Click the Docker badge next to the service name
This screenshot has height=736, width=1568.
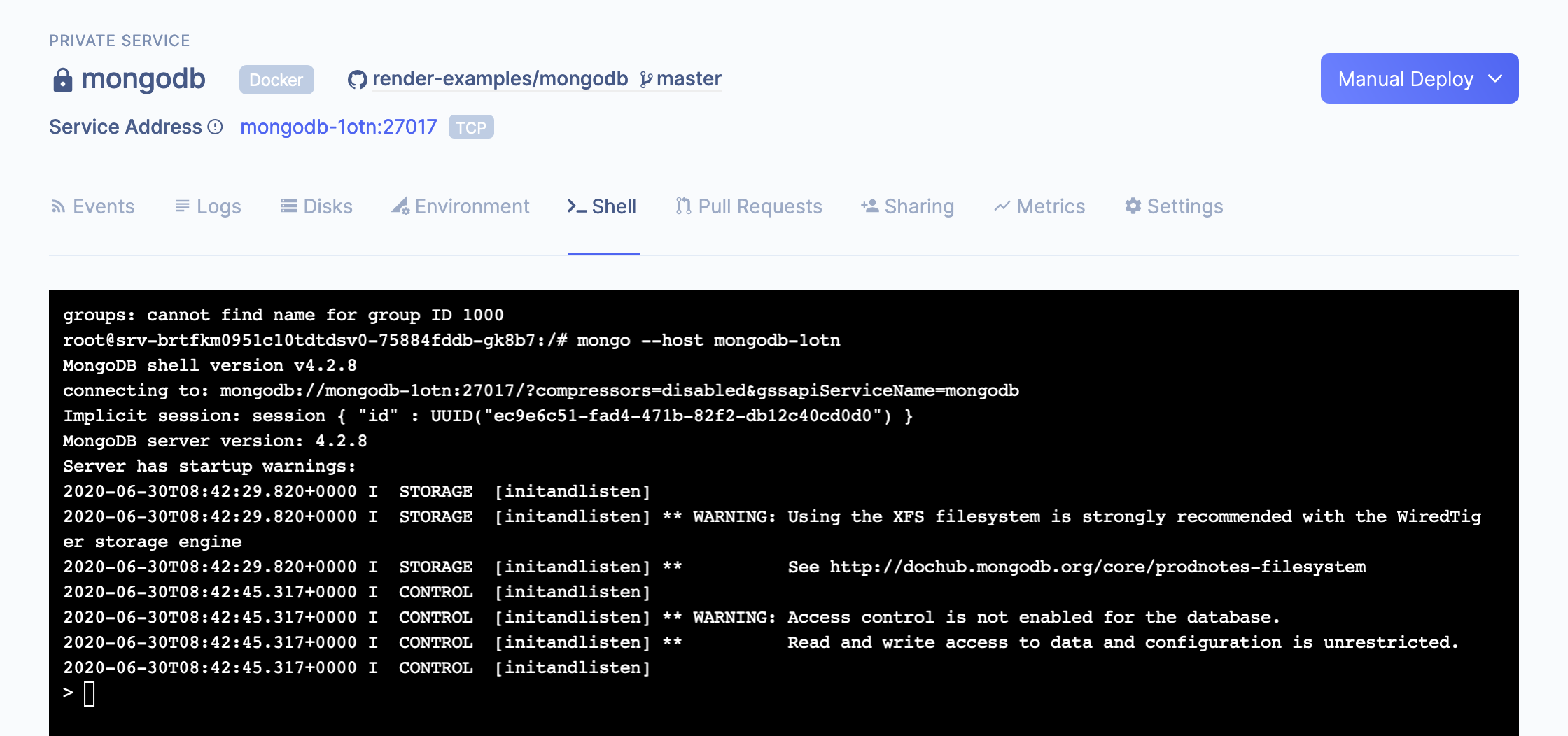tap(276, 80)
